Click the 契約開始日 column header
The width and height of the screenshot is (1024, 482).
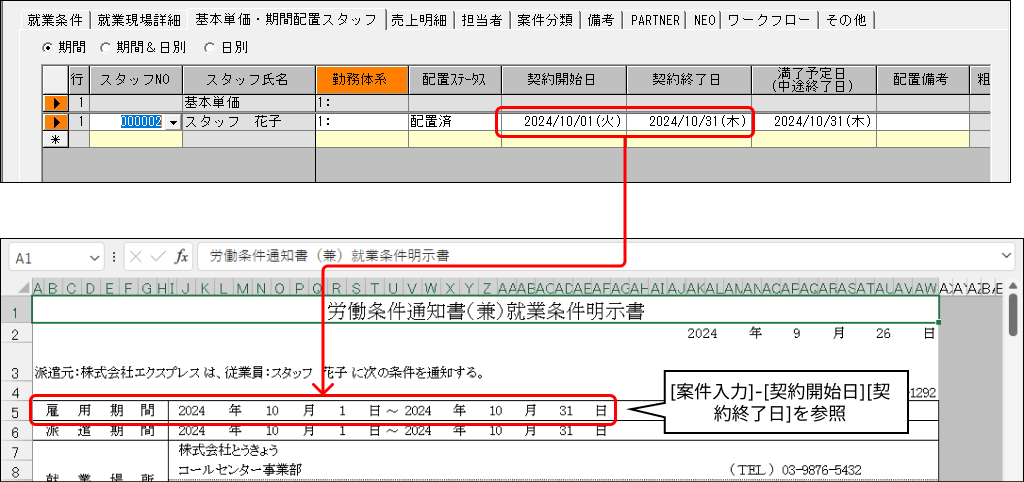coord(564,79)
